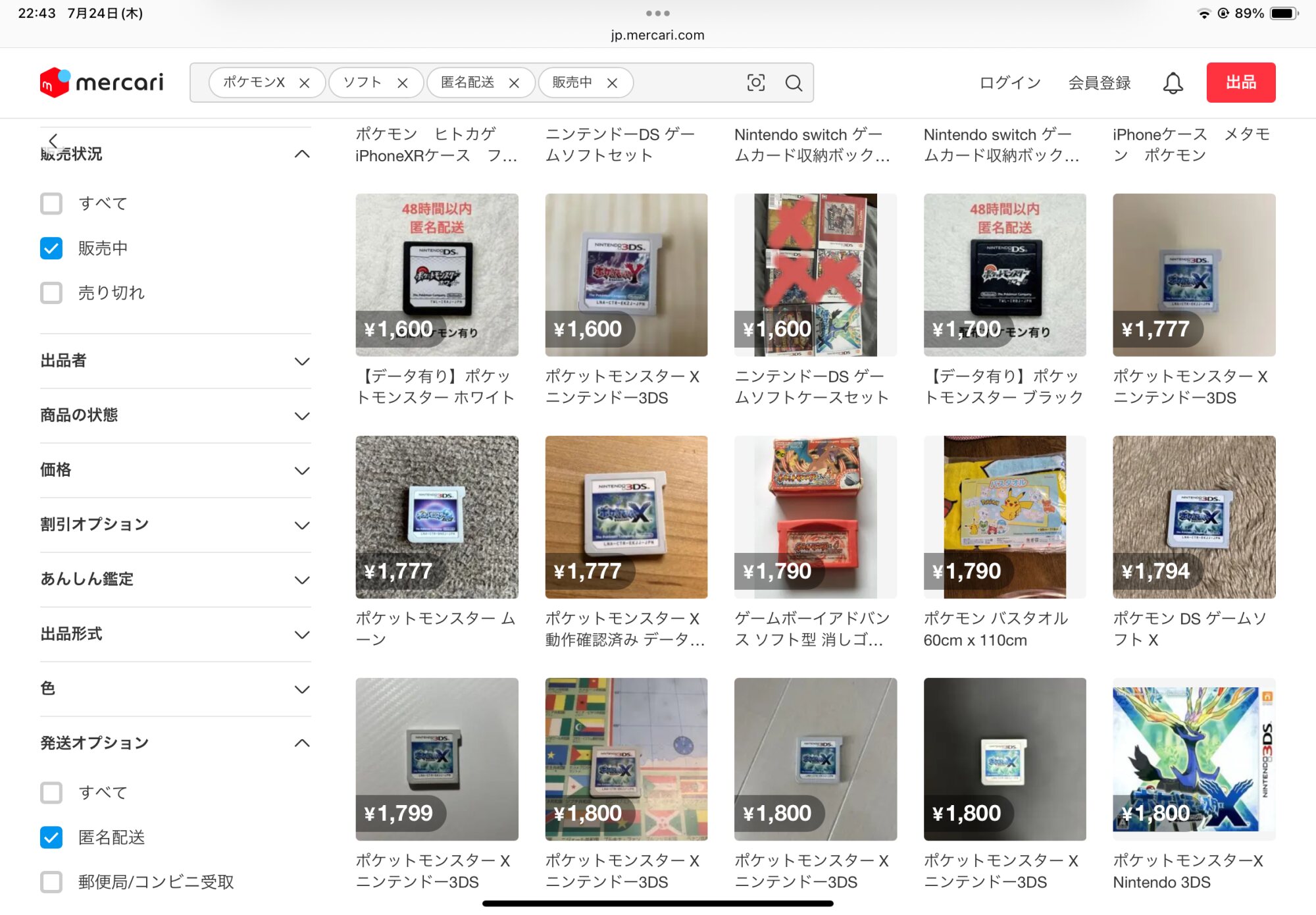The image size is (1316, 915).
Task: Open ¥1,700 Pokemon Black listing thumbnail
Action: pyautogui.click(x=1005, y=274)
